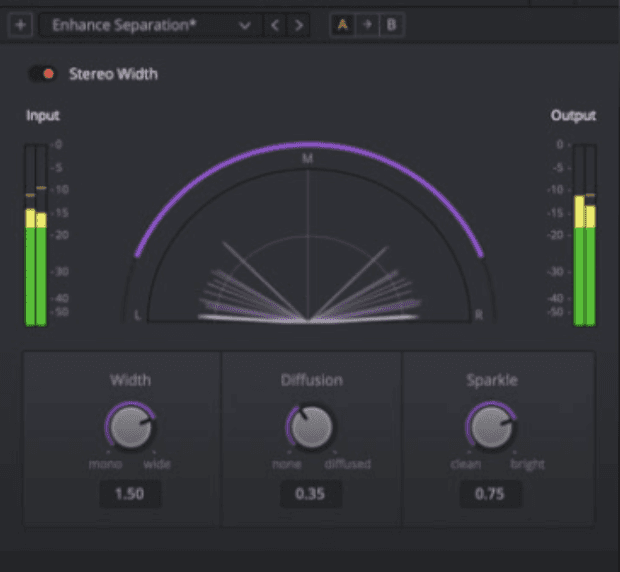
Task: Adjust the Sparkle knob
Action: click(x=491, y=427)
